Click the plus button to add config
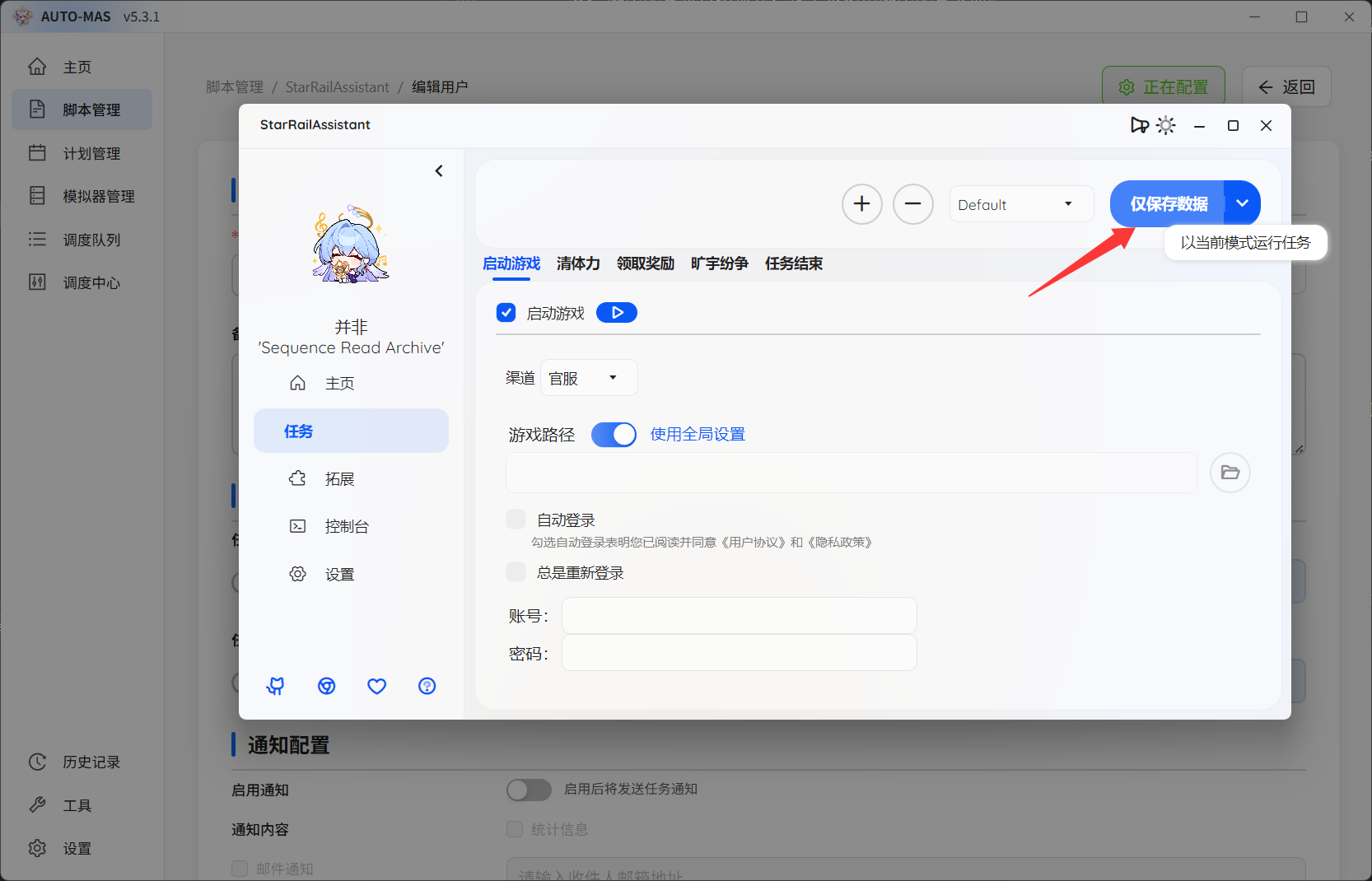Screen dimensions: 1372x881 click(x=862, y=204)
